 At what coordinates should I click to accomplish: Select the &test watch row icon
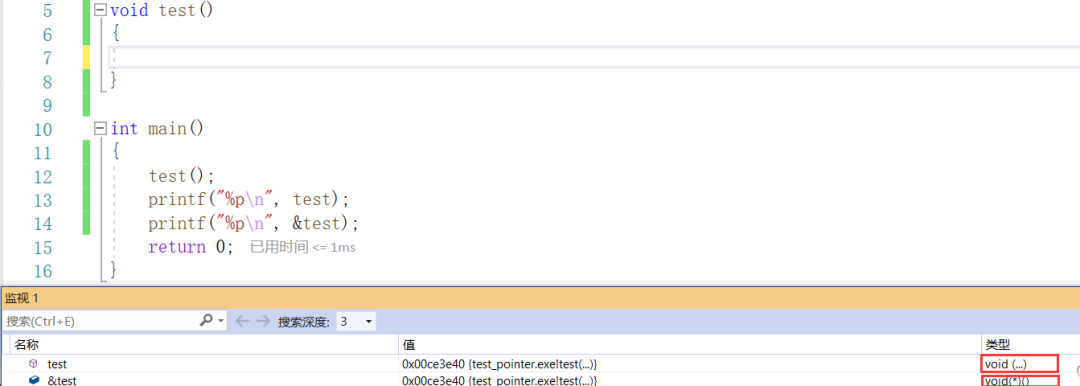click(x=34, y=380)
